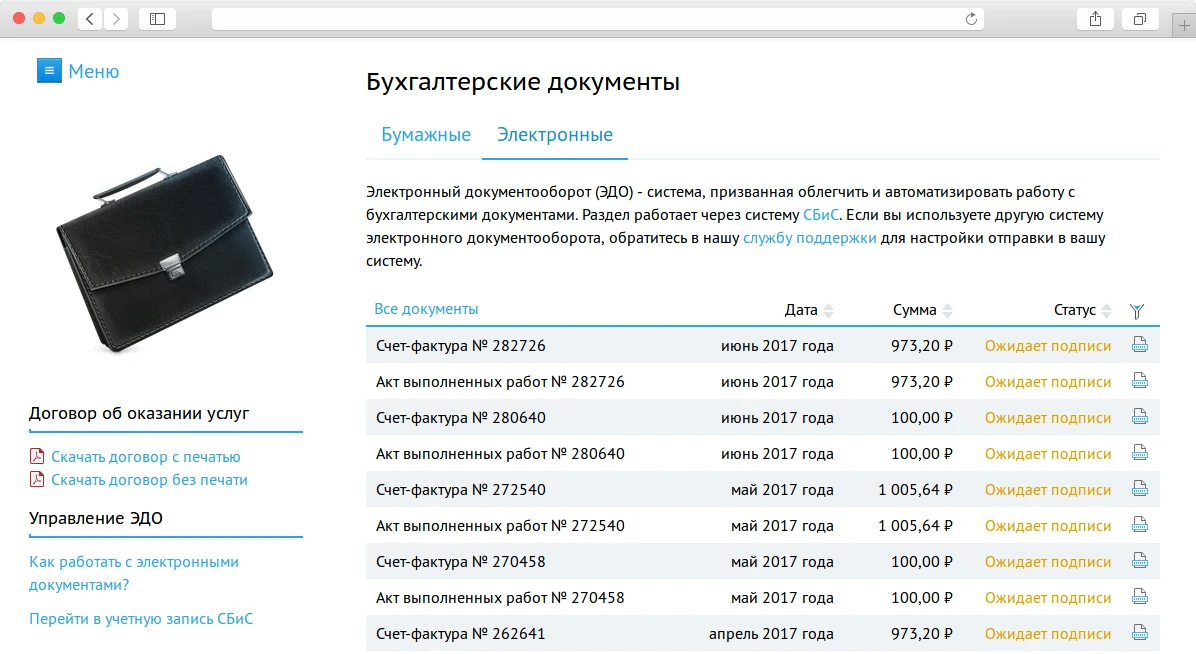1196x654 pixels.
Task: Switch to the Бумажные tab
Action: coord(424,134)
